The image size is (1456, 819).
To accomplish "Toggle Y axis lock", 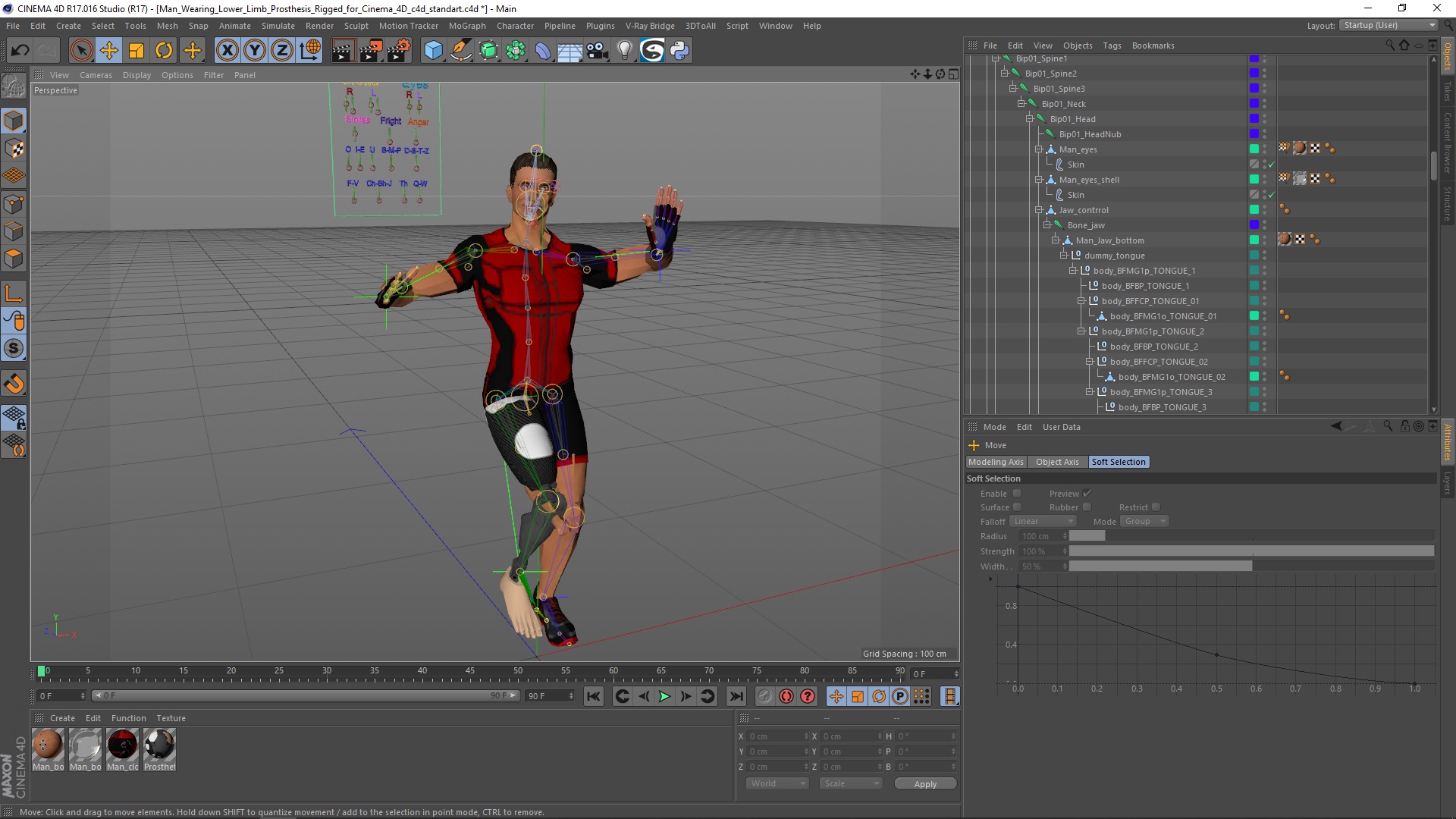I will 255,51.
